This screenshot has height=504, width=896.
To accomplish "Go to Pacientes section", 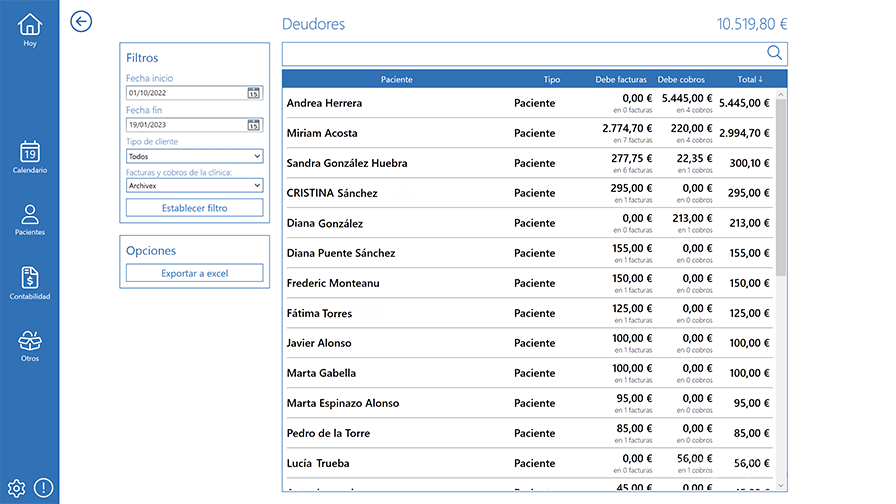I will [30, 218].
